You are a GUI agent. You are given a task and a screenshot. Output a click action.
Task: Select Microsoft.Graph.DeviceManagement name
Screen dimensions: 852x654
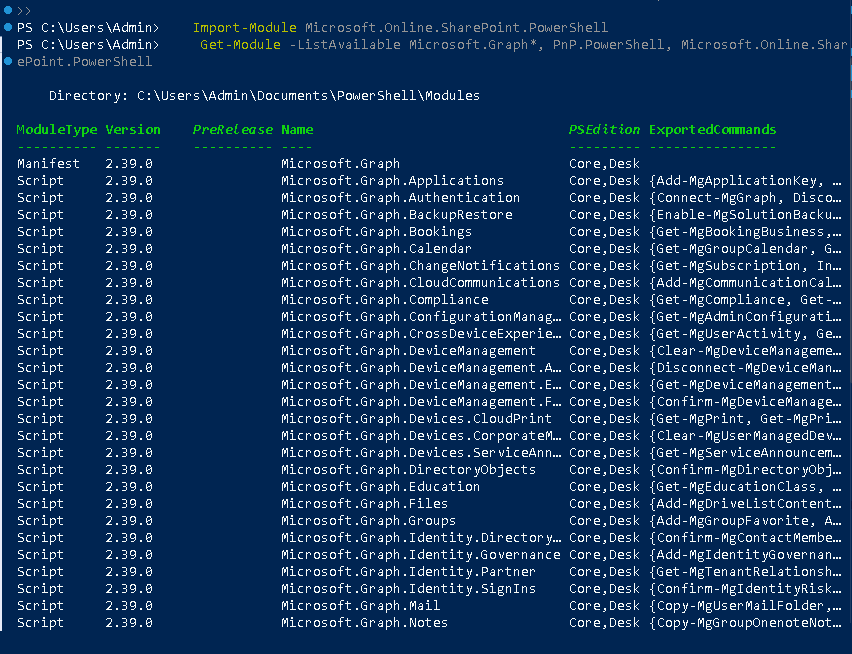pyautogui.click(x=409, y=351)
